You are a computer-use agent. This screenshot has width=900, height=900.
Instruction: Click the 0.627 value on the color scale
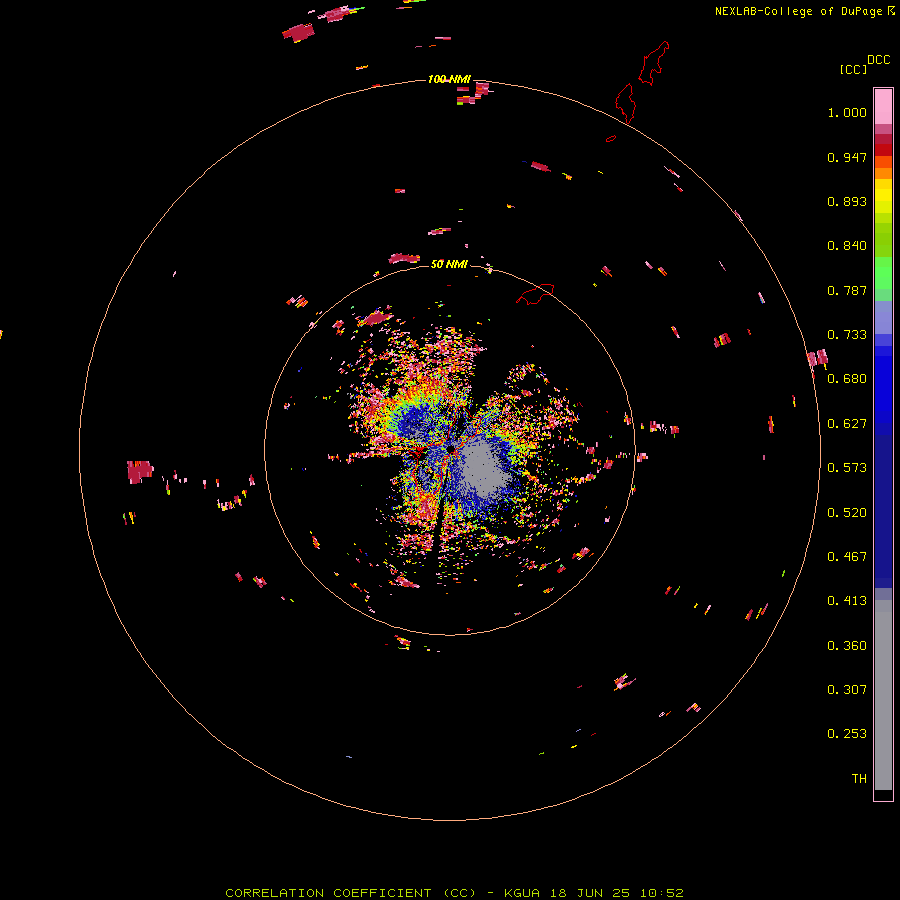point(847,424)
